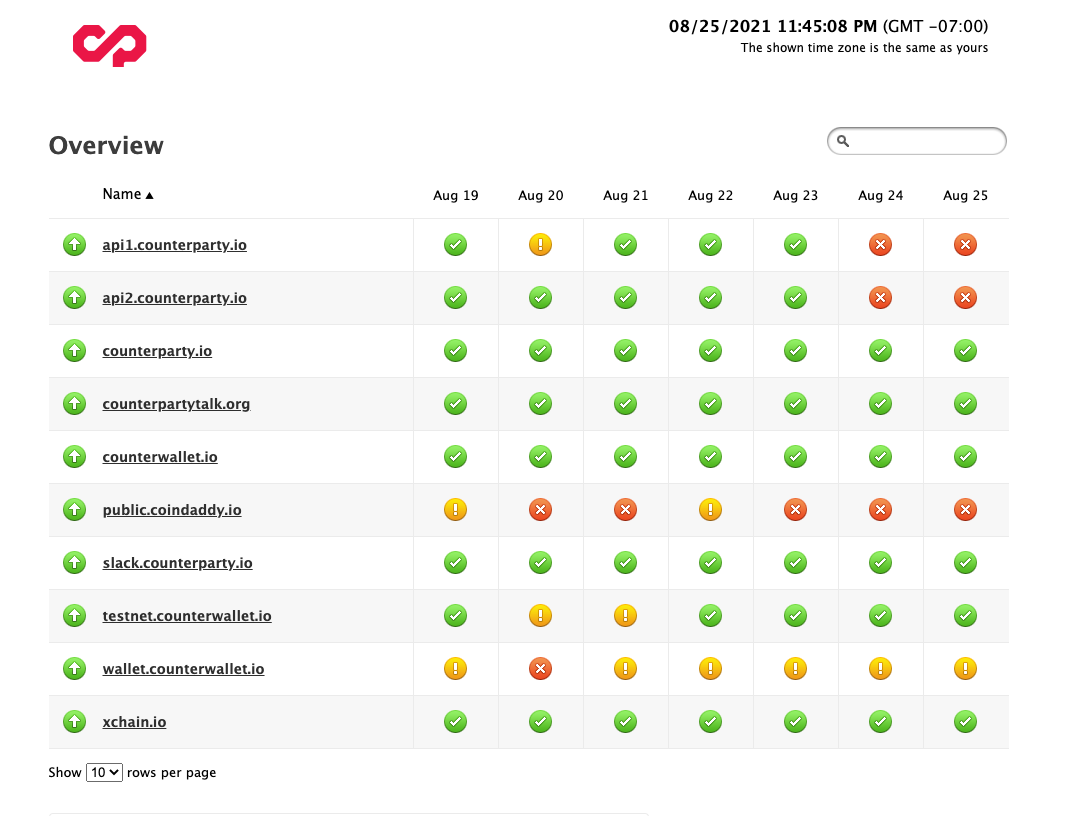Click the up-arrow status icon for public.coindaddy.io
Image resolution: width=1071 pixels, height=816 pixels.
point(74,509)
